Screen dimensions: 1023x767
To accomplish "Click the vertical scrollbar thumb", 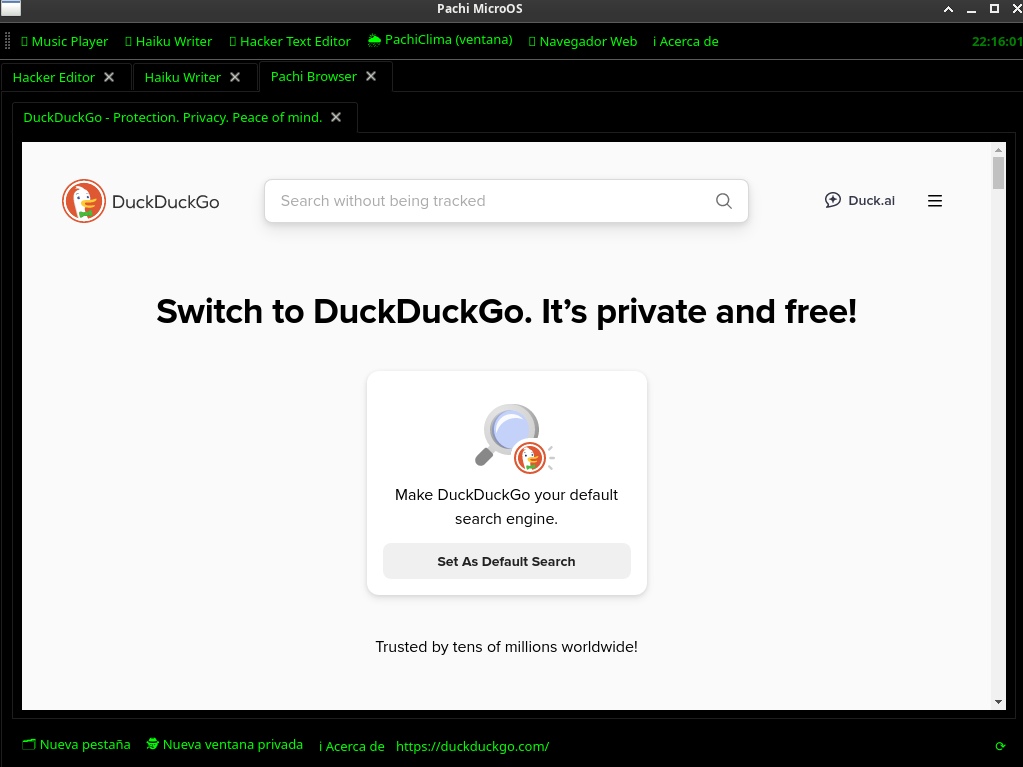I will click(998, 173).
